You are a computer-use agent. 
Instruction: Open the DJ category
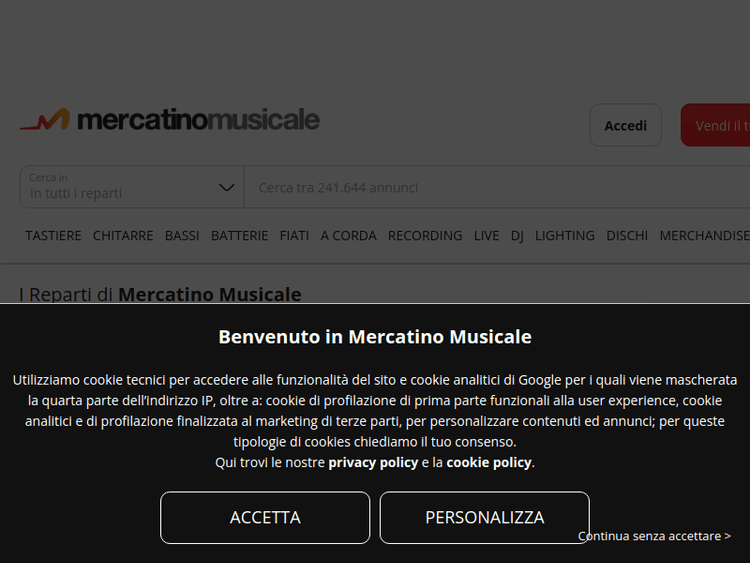point(517,236)
